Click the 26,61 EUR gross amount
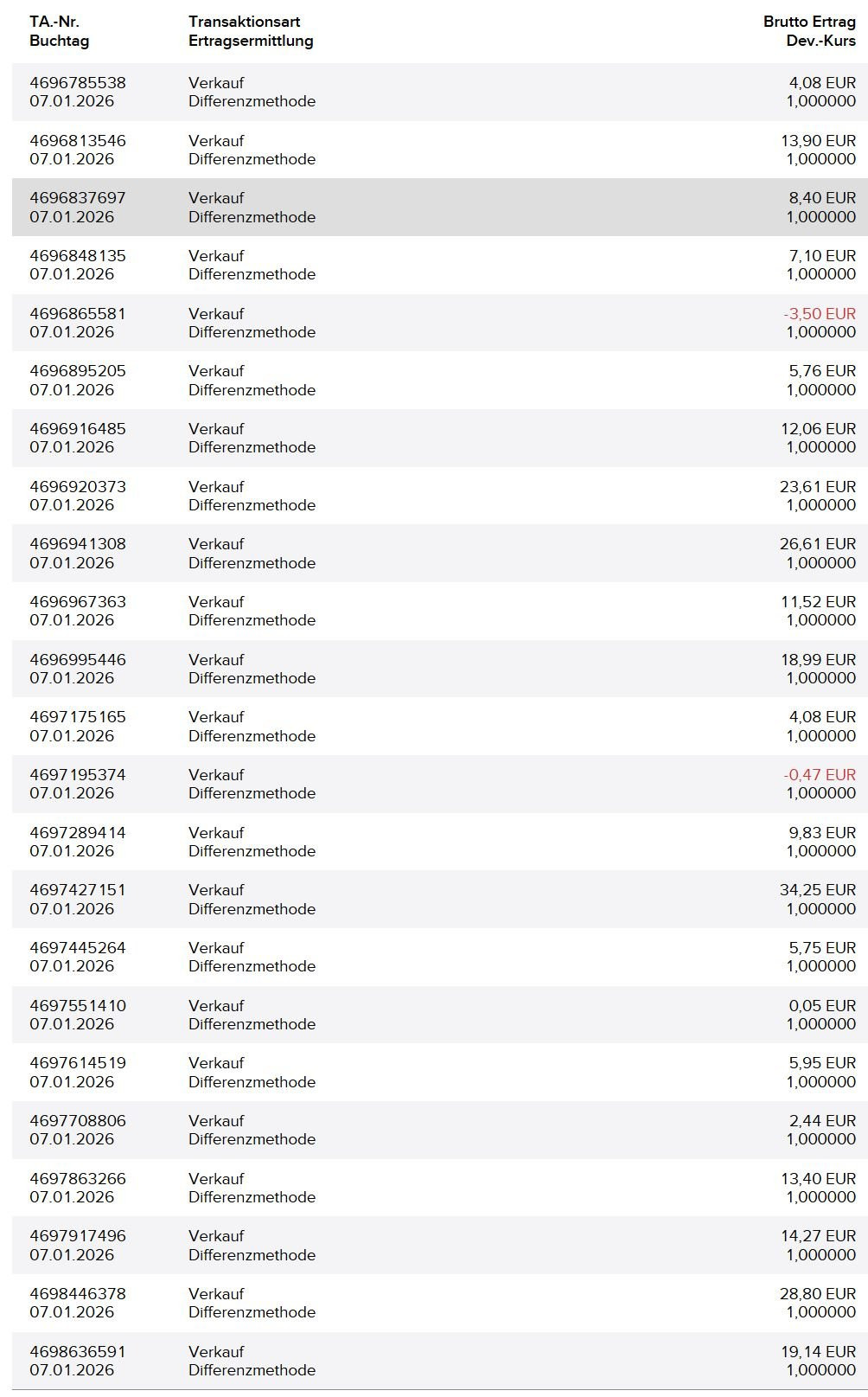This screenshot has height=1397, width=868. pos(817,544)
